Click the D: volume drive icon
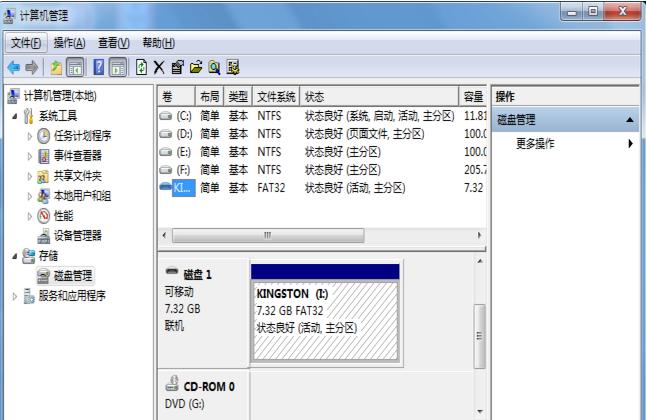Viewport: 646px width, 420px height. (166, 134)
